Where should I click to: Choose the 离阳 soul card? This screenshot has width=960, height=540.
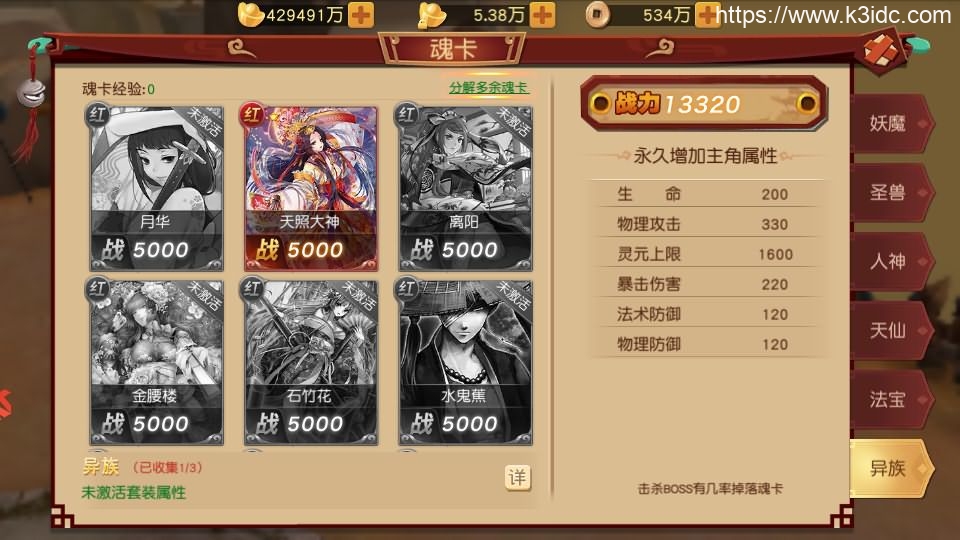click(x=465, y=188)
